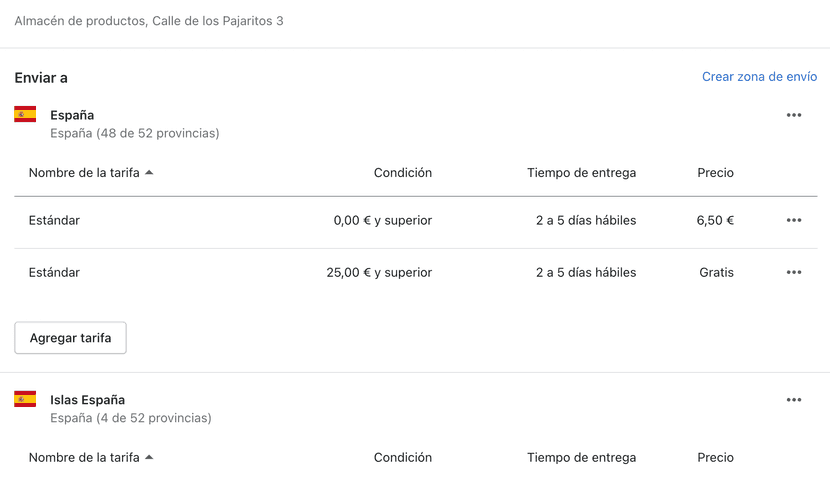Click the Agregar tarifa button
Image resolution: width=830 pixels, height=477 pixels.
[70, 338]
